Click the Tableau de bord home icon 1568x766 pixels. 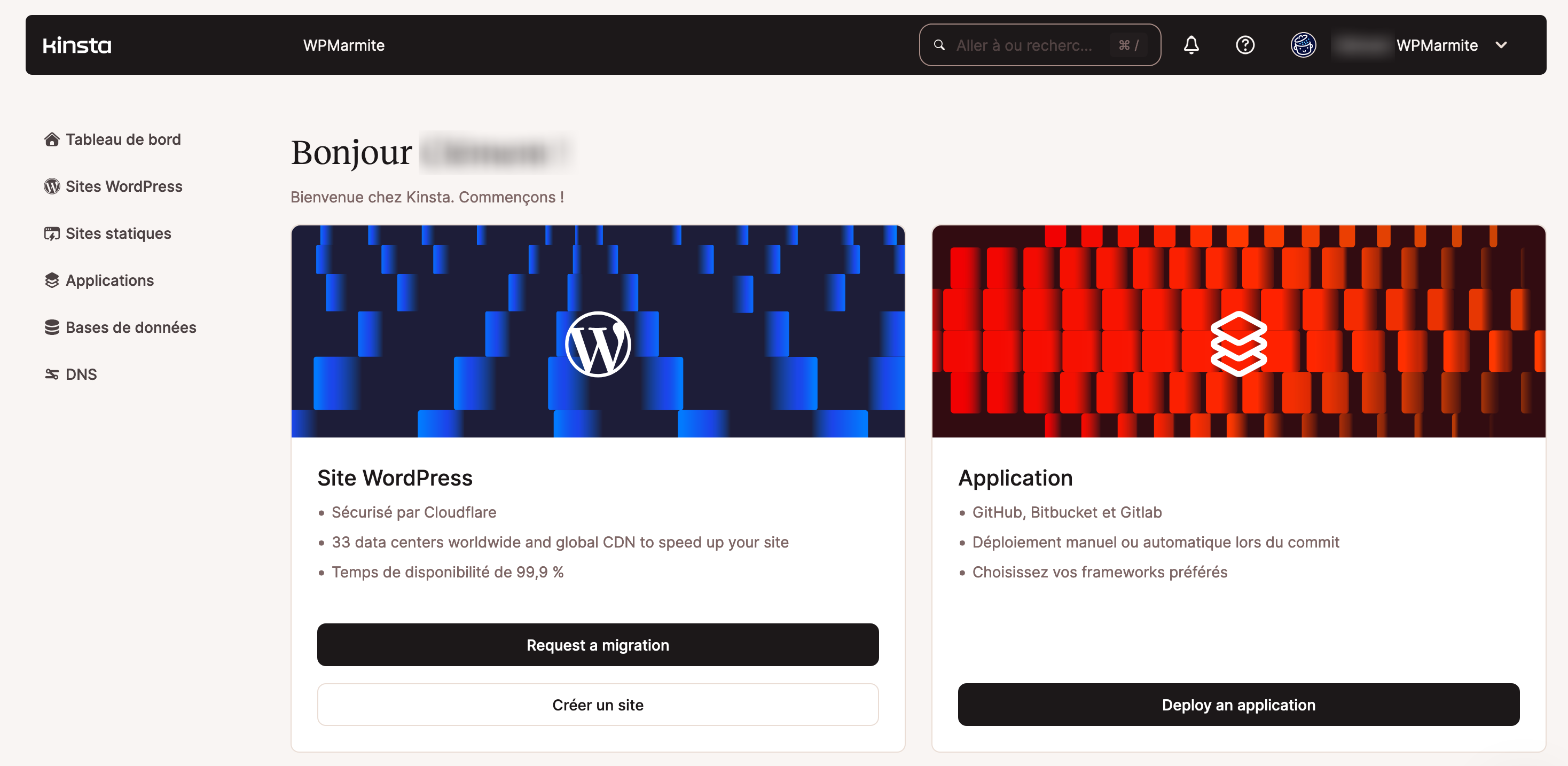coord(52,139)
